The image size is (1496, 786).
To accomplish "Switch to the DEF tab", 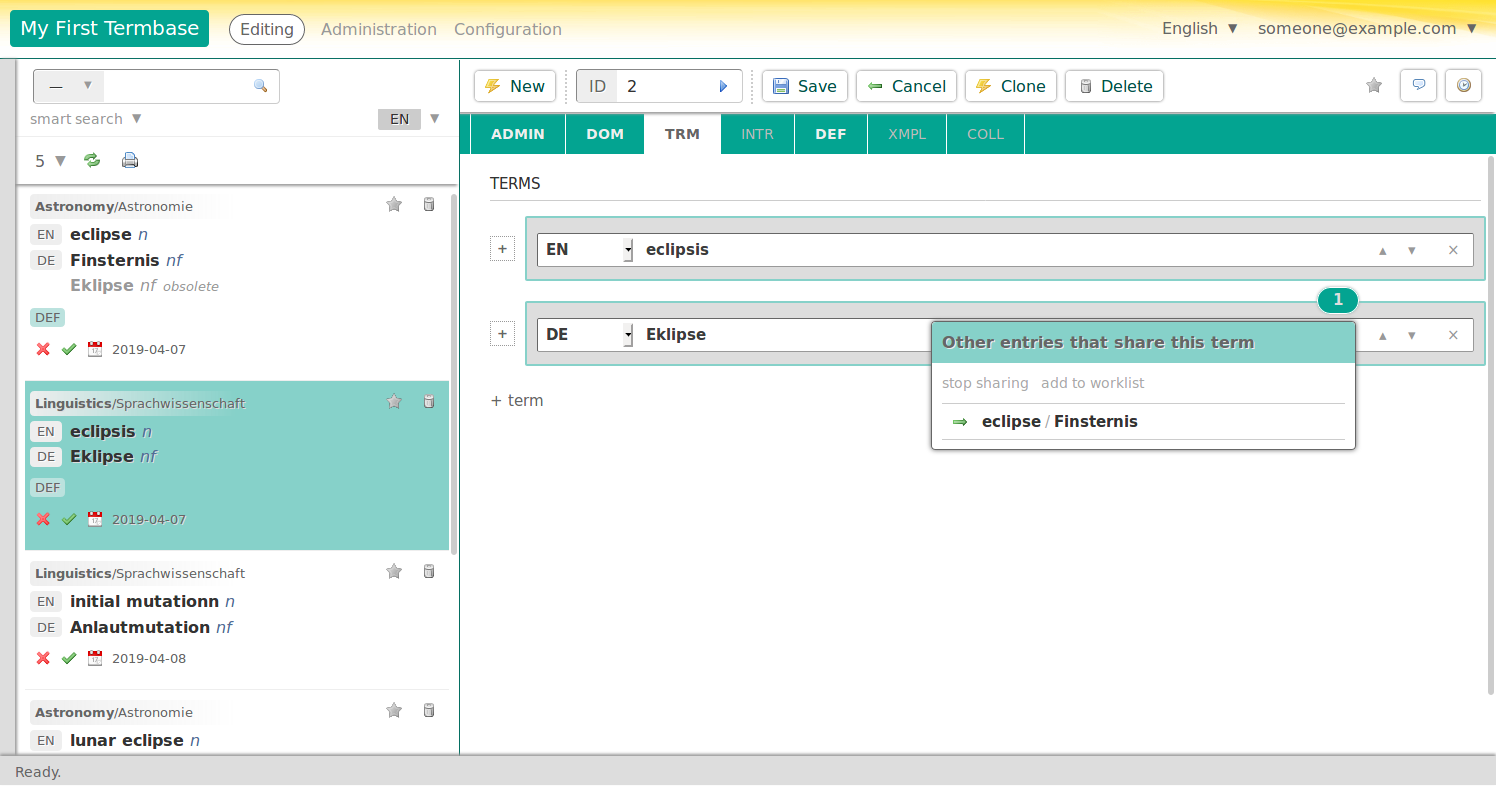I will pyautogui.click(x=830, y=134).
